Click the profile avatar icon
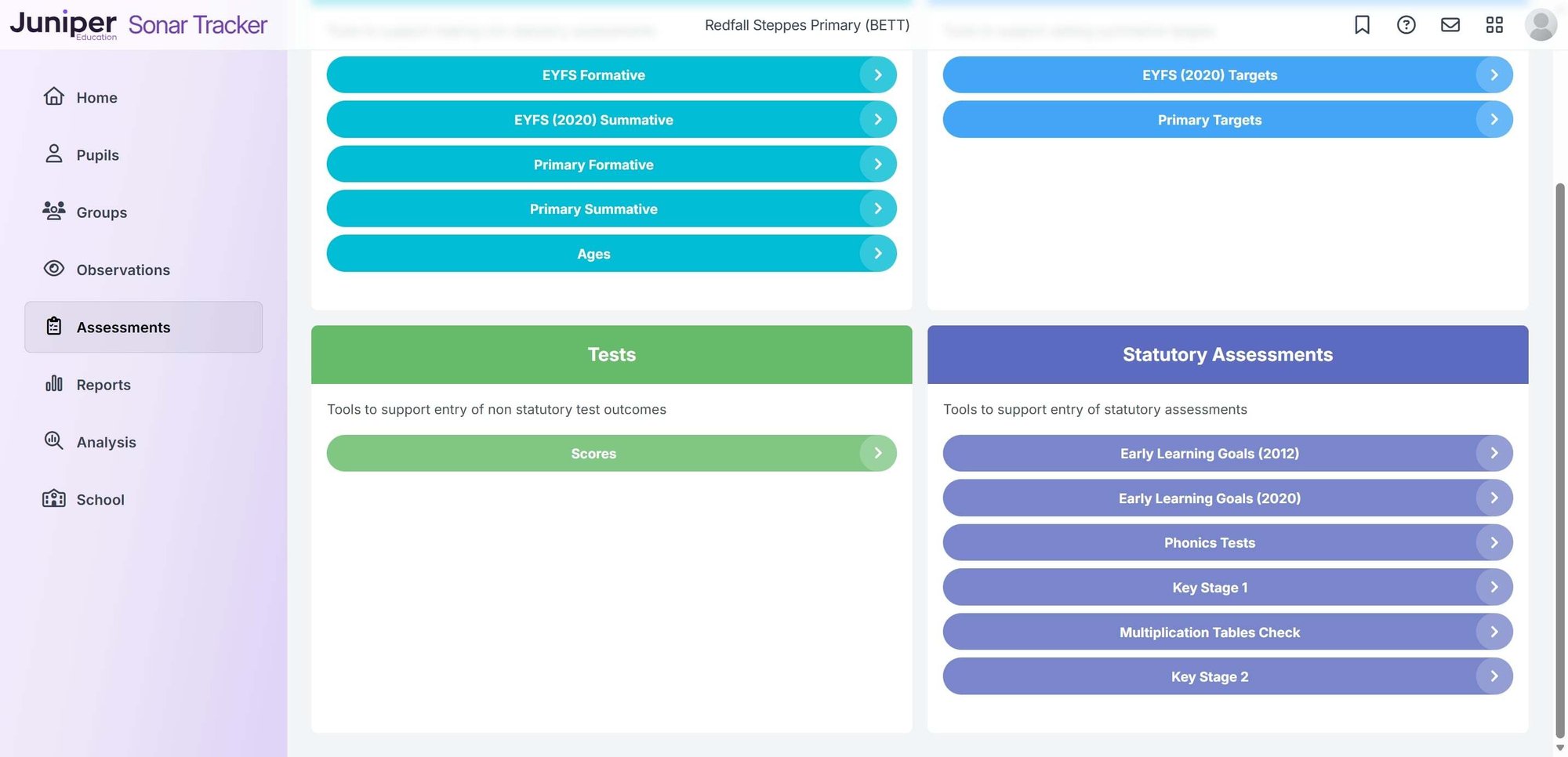The image size is (1568, 757). 1540,24
